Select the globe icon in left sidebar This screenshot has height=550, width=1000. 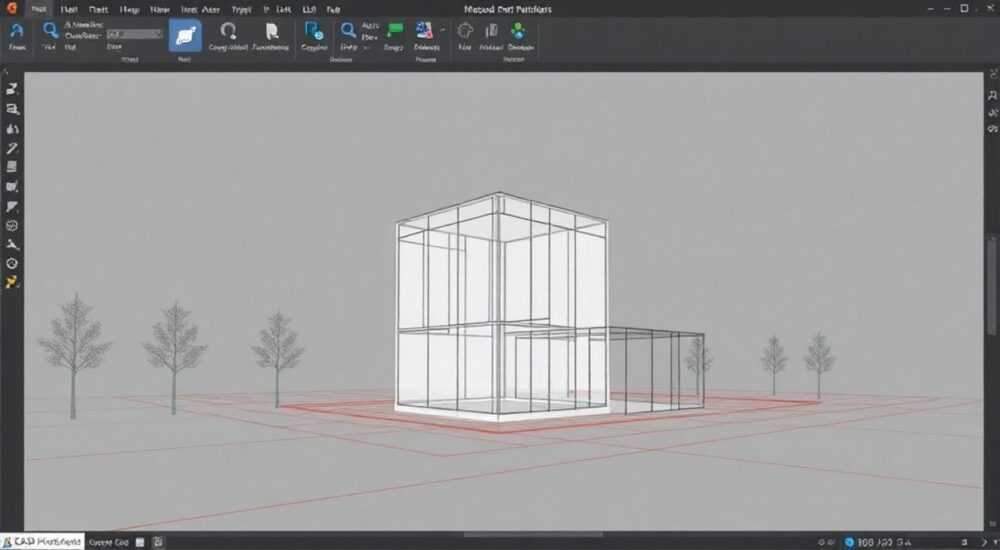(x=11, y=225)
